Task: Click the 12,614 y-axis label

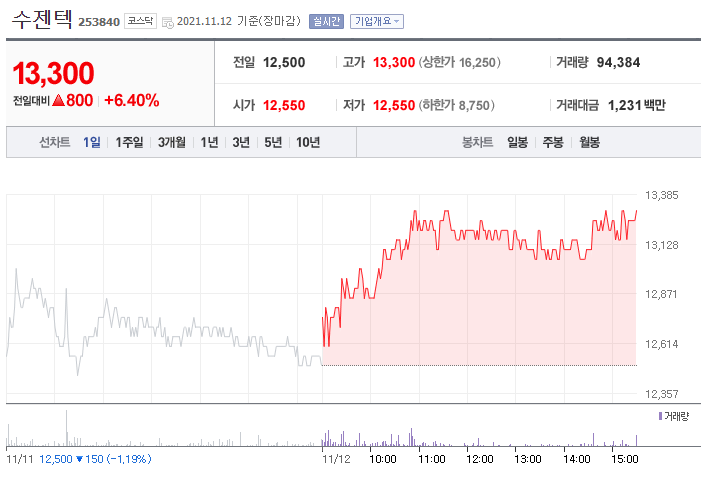Action: [662, 344]
